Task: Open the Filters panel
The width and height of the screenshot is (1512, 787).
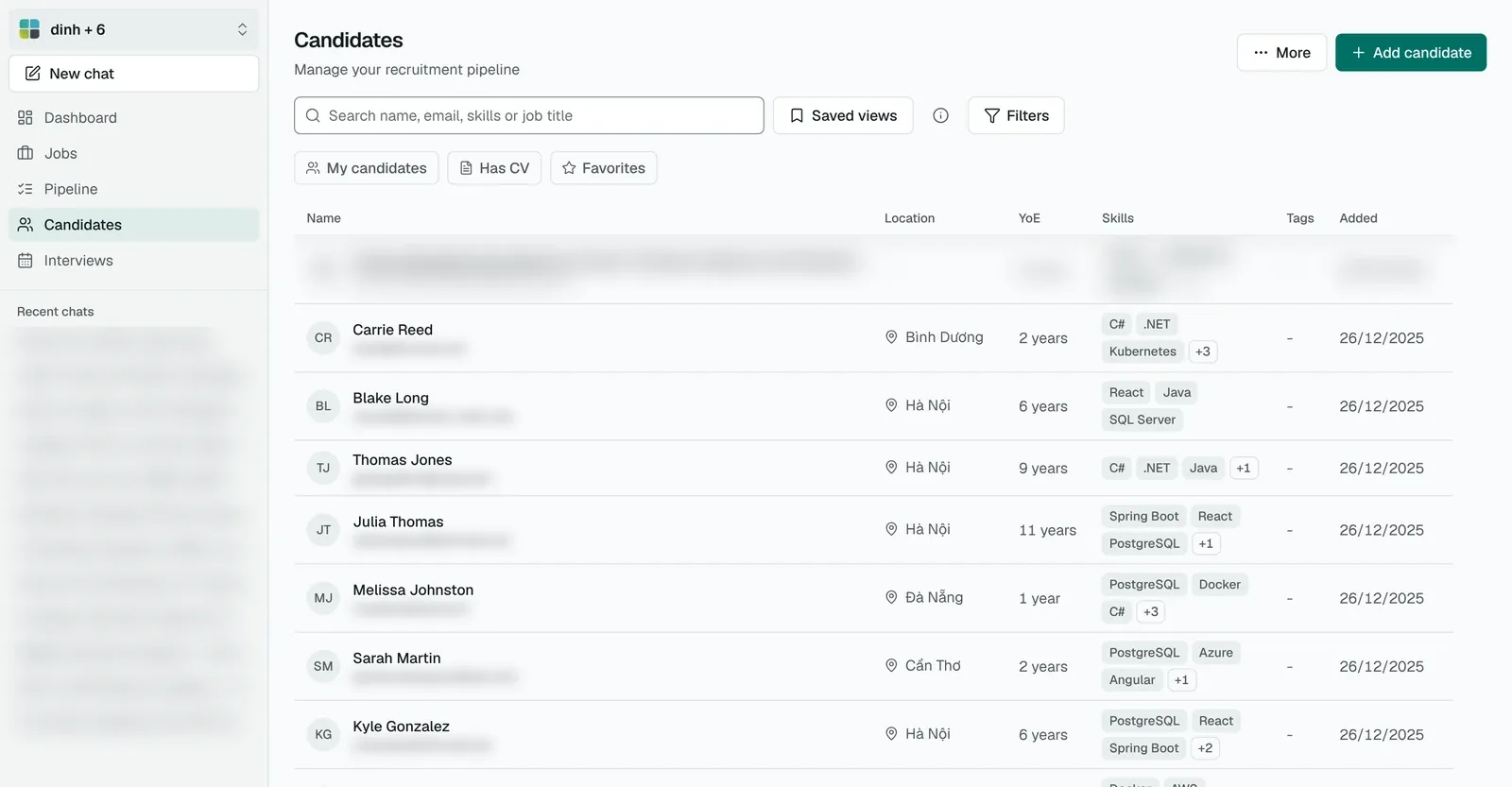Action: [x=1016, y=115]
